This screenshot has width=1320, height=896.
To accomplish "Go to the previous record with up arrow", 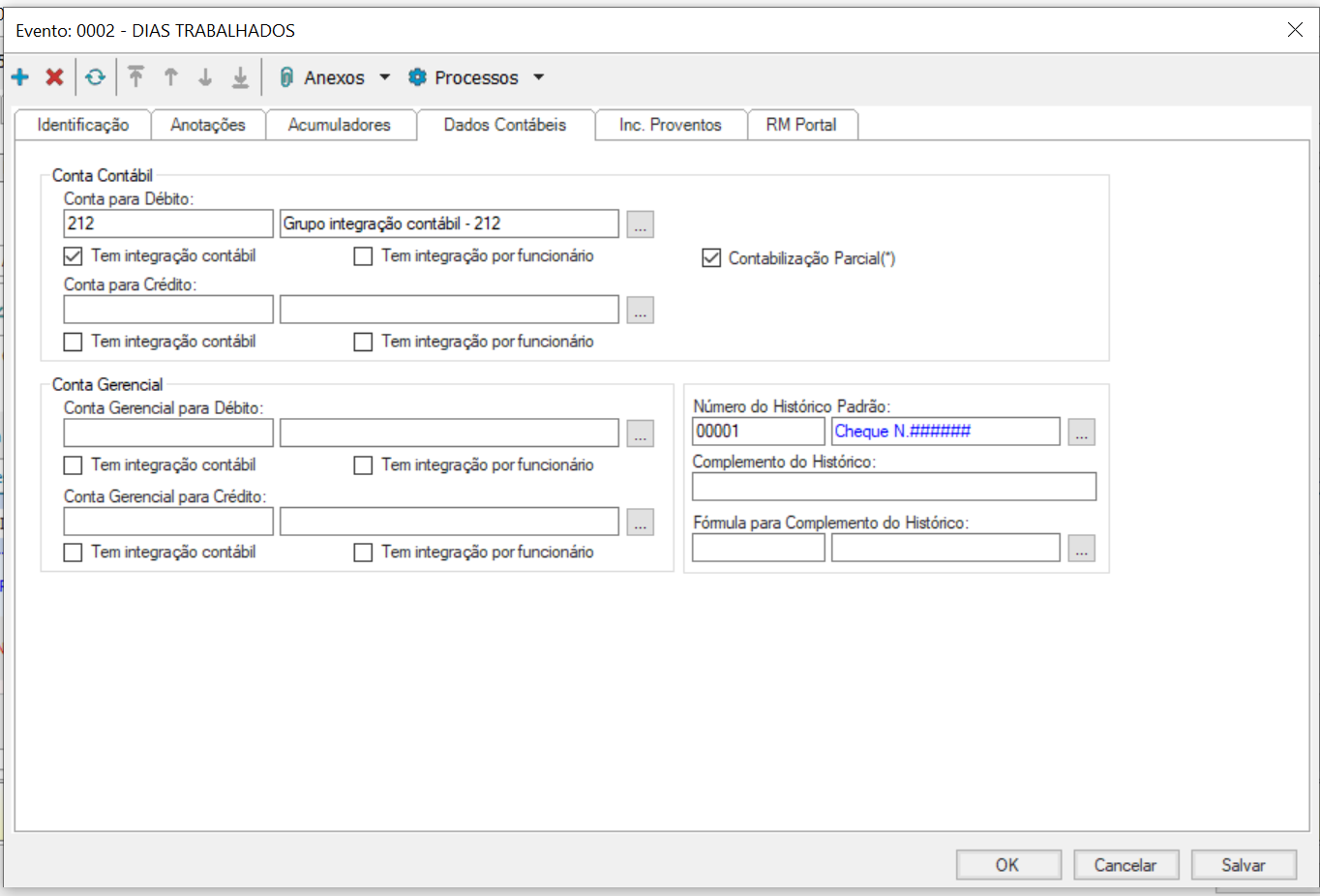I will [x=171, y=77].
